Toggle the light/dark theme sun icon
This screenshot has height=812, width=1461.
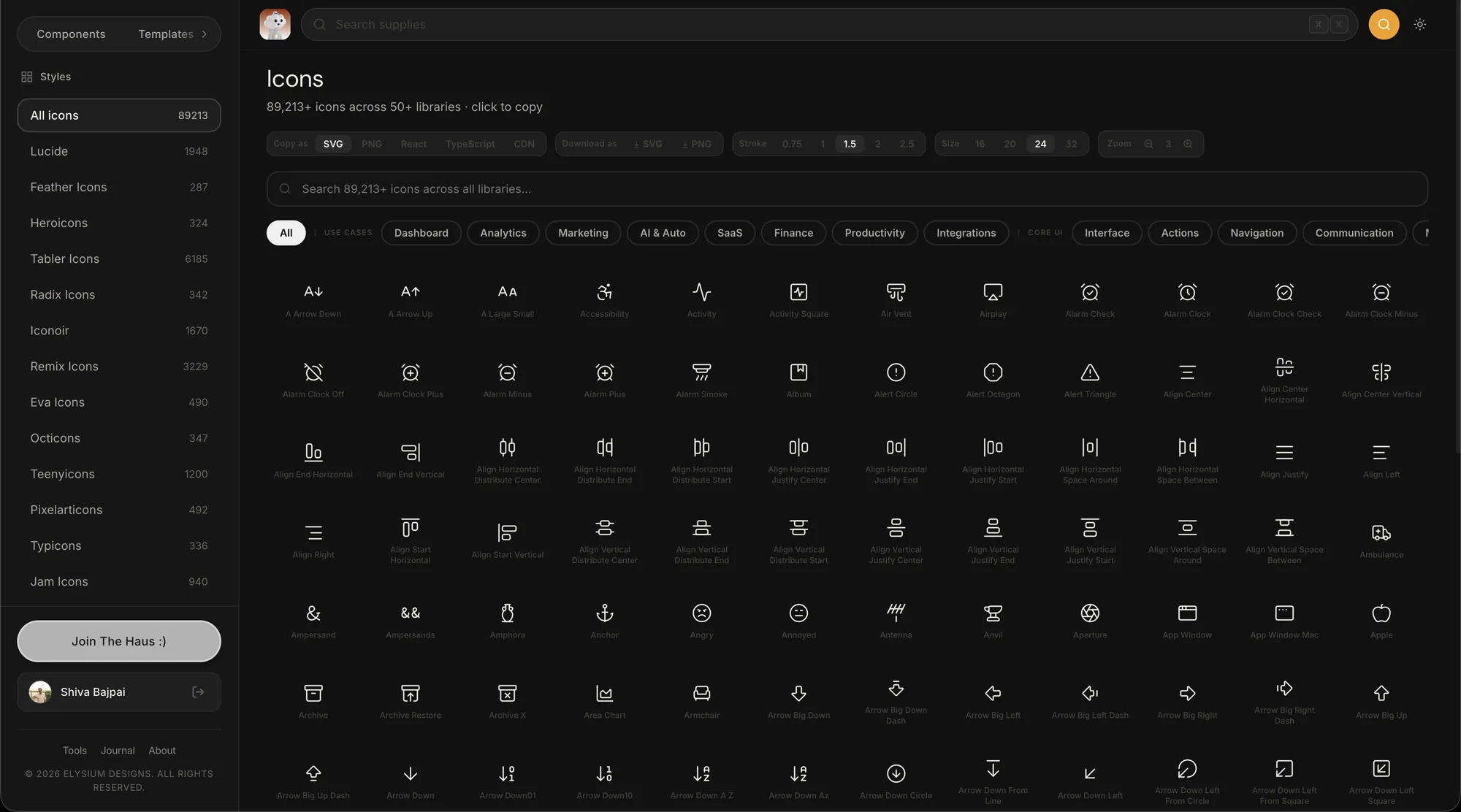(1419, 24)
